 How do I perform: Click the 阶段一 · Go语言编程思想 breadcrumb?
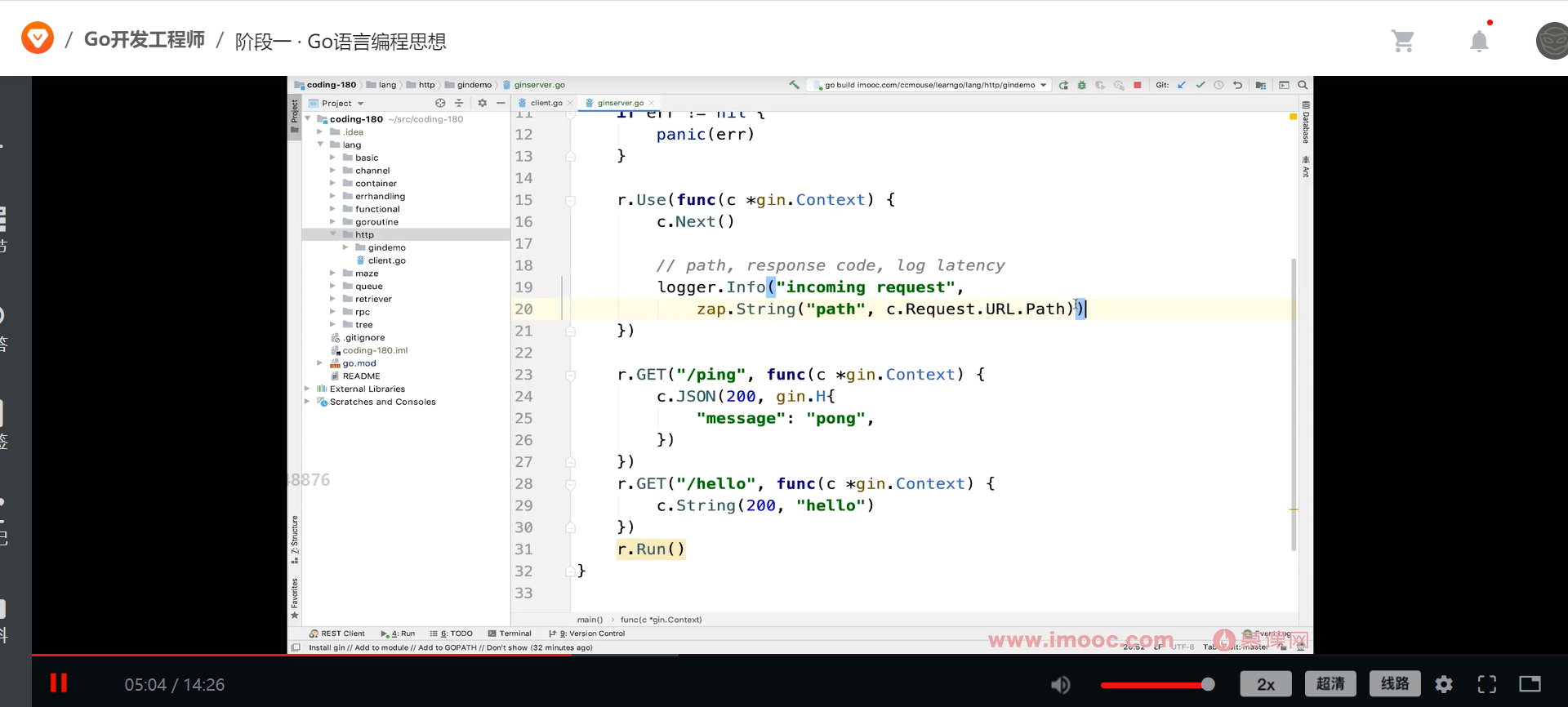[x=341, y=42]
